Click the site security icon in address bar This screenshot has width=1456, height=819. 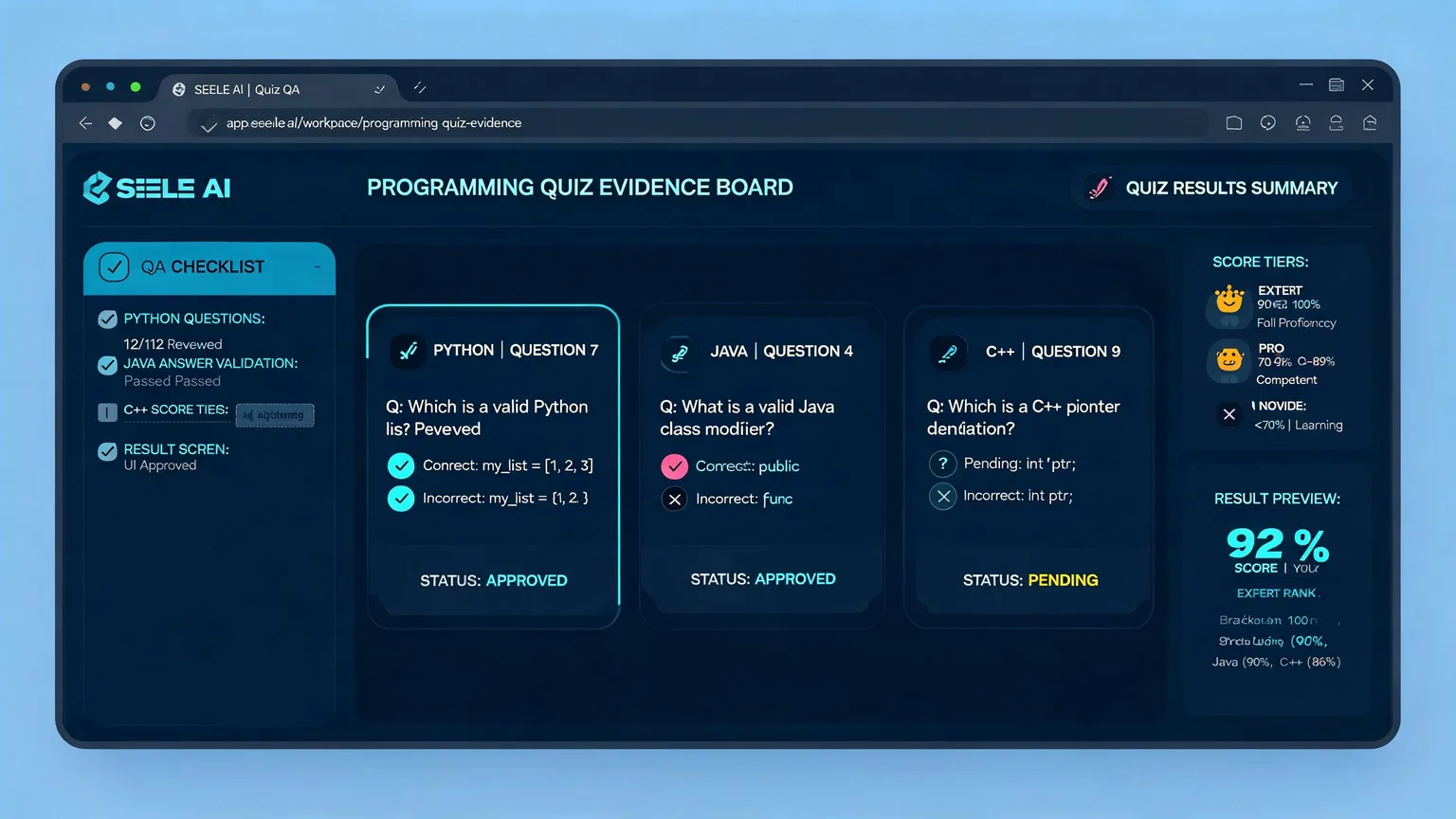pos(209,124)
